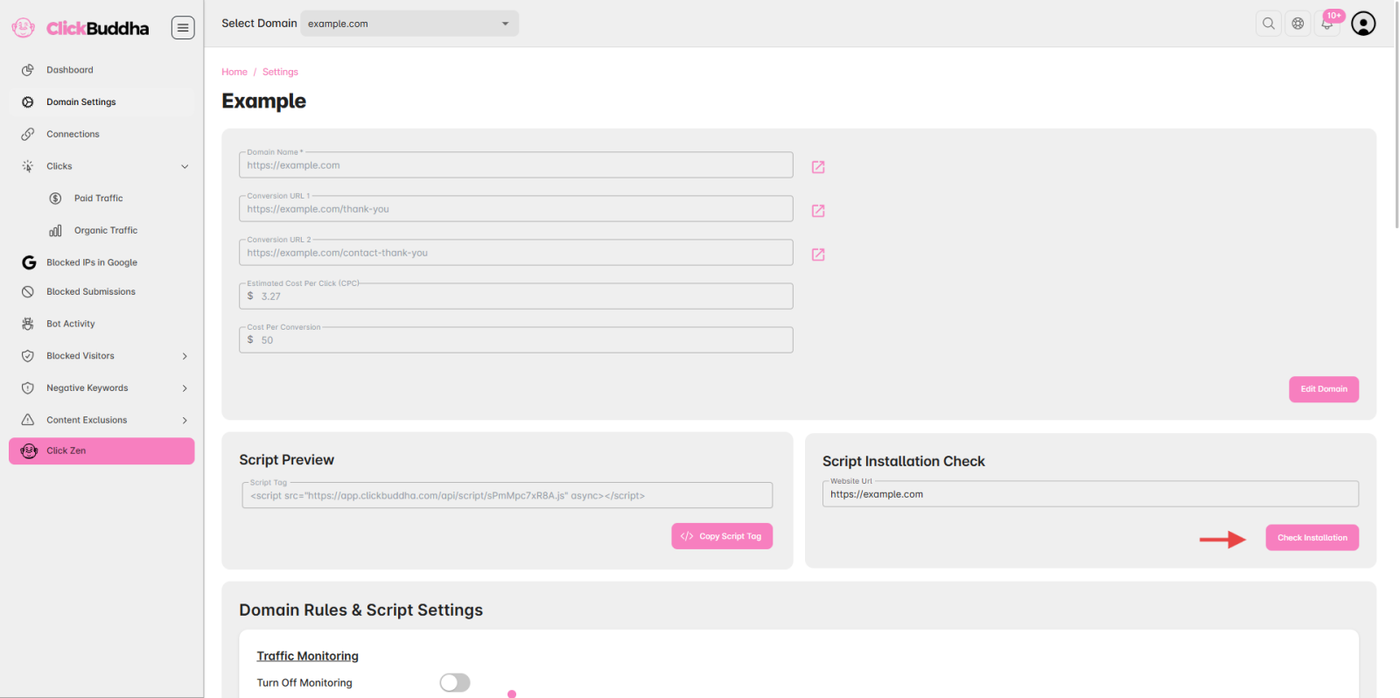Open the user profile avatar icon

coord(1363,23)
